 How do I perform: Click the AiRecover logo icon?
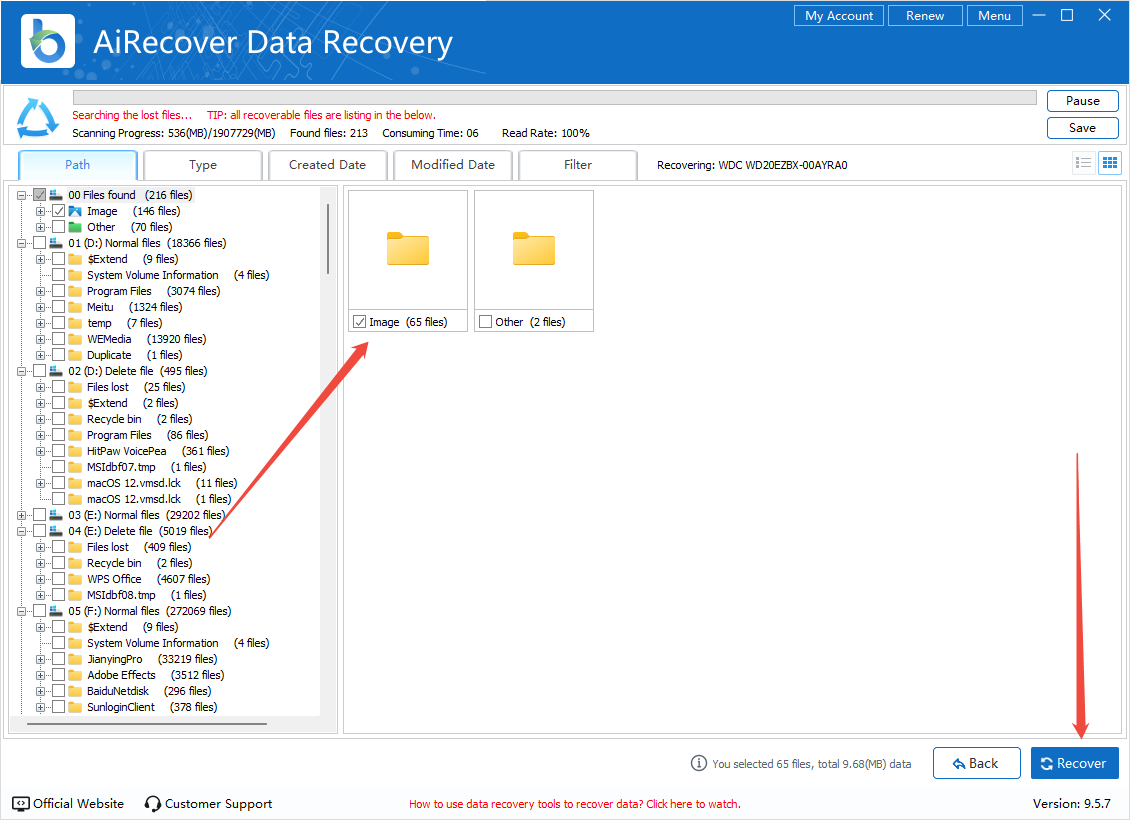pyautogui.click(x=47, y=41)
